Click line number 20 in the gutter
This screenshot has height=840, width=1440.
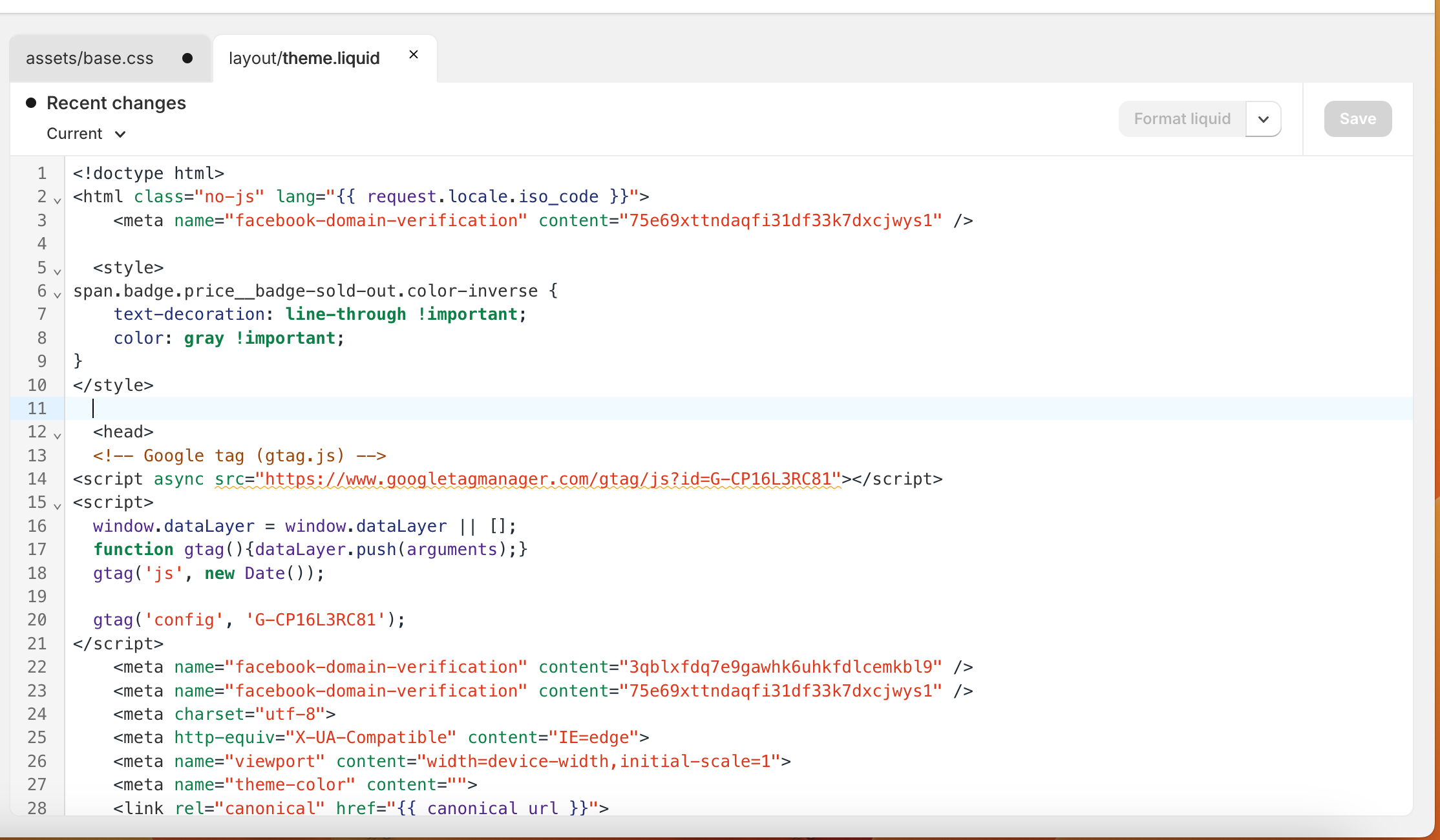click(x=37, y=620)
